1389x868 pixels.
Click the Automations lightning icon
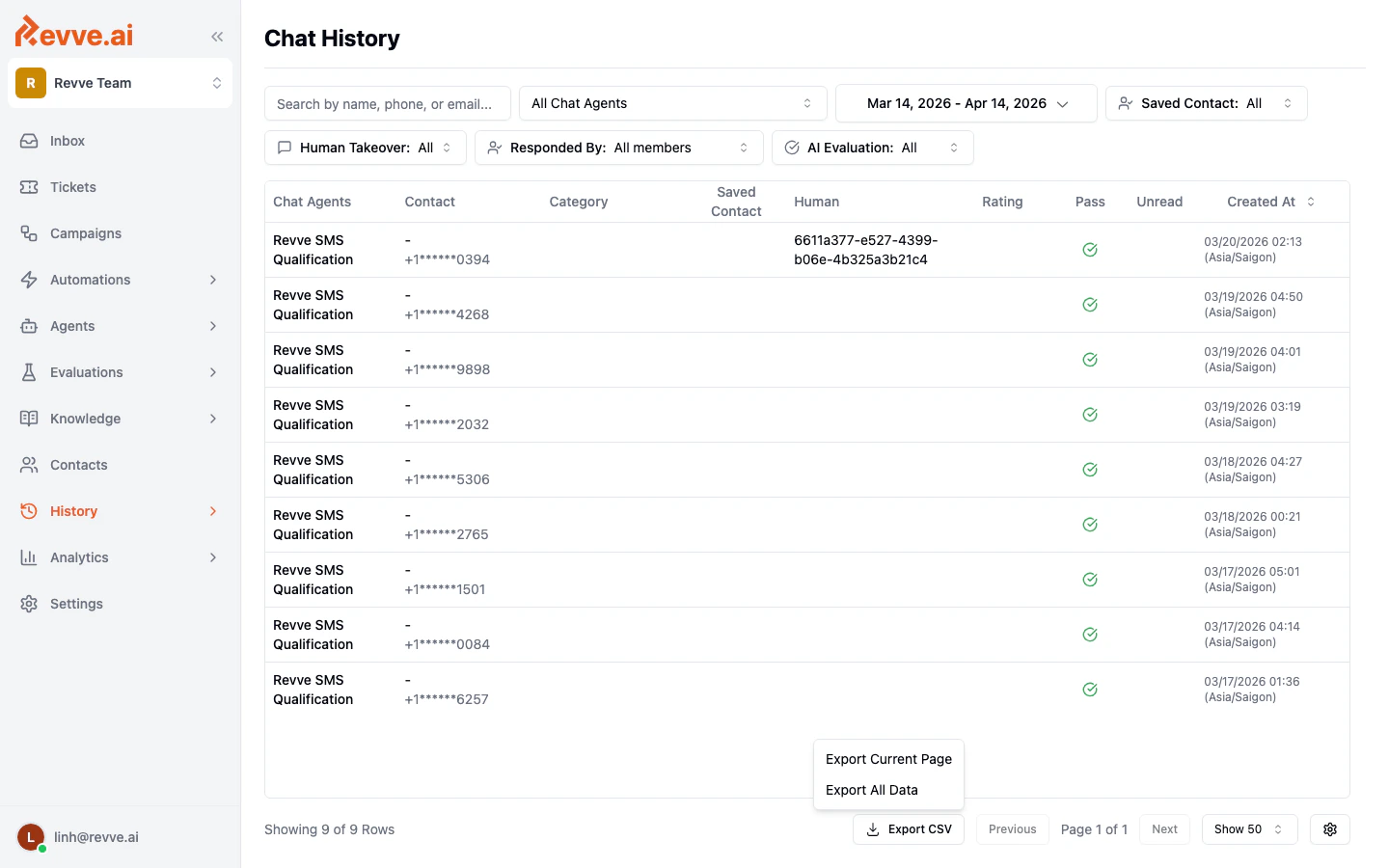tap(29, 280)
